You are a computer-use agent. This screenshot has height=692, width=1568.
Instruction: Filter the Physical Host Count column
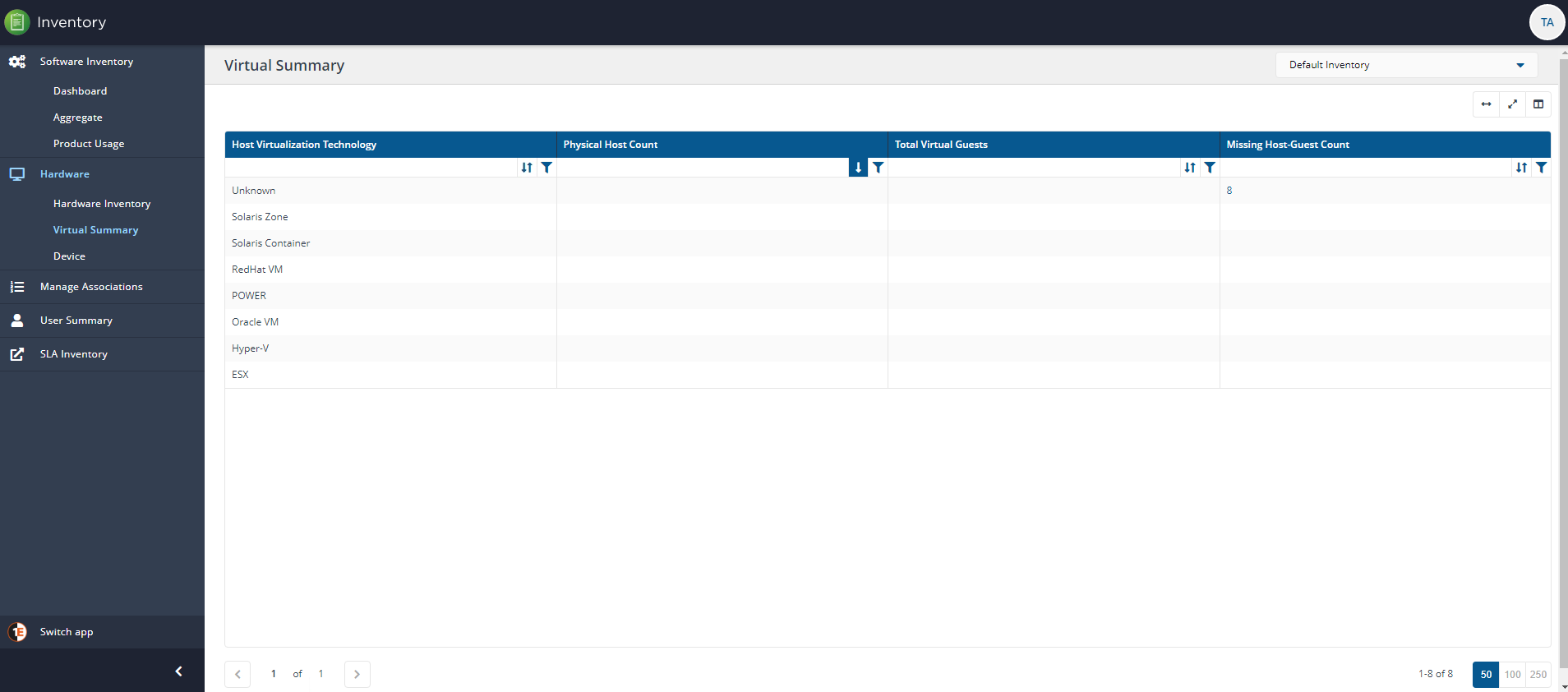879,168
